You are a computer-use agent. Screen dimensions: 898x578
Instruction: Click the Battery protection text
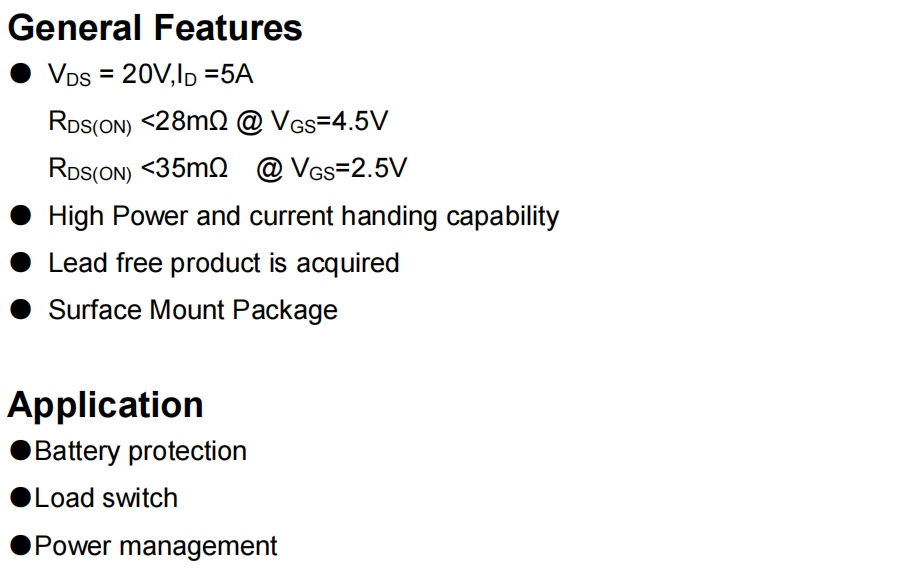point(140,451)
